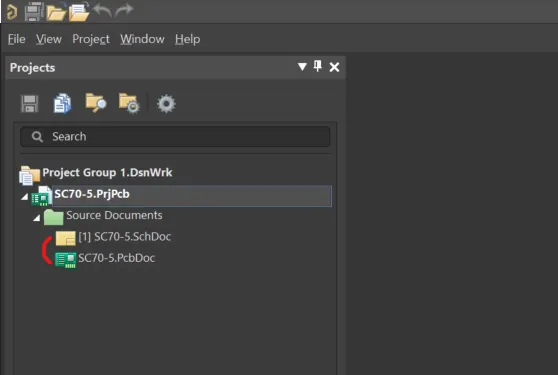Image resolution: width=558 pixels, height=375 pixels.
Task: Select SC70-5.PcbDoc in the tree
Action: [x=117, y=258]
